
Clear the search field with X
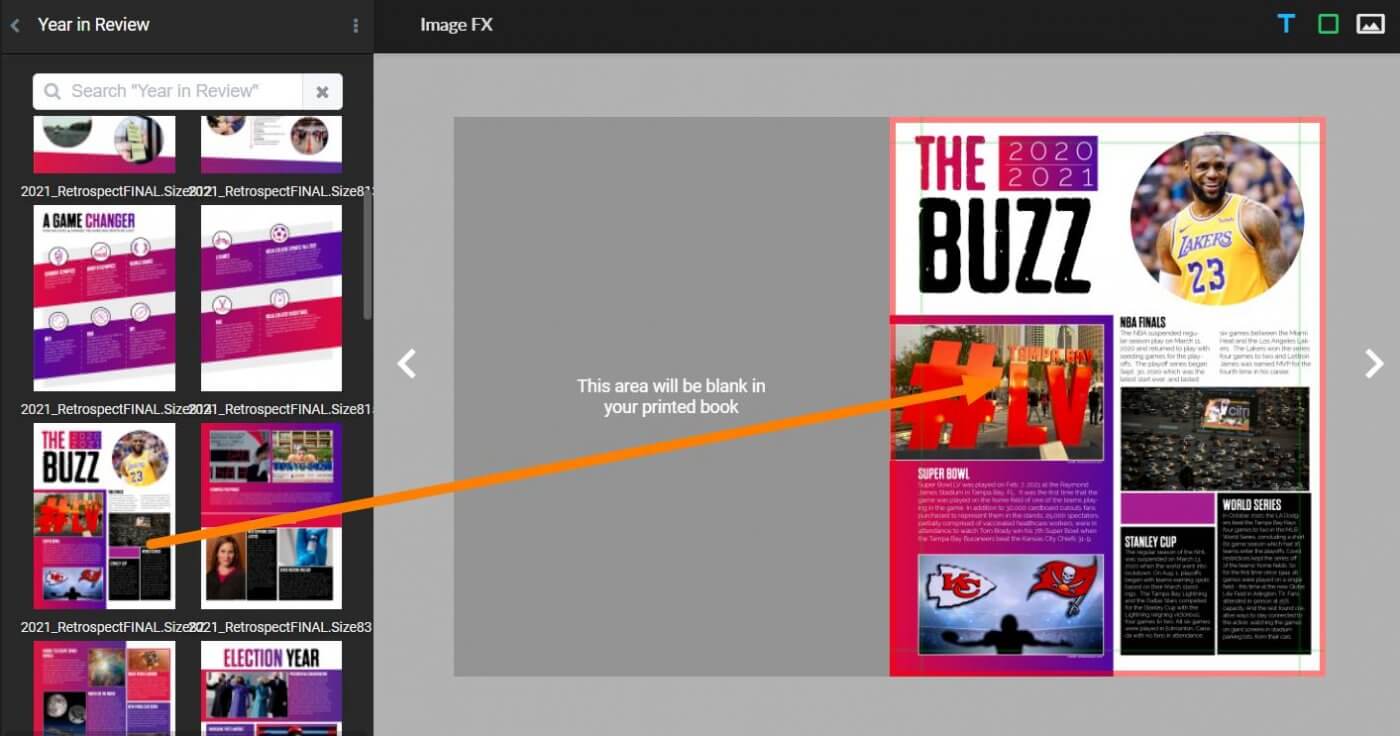click(x=322, y=91)
